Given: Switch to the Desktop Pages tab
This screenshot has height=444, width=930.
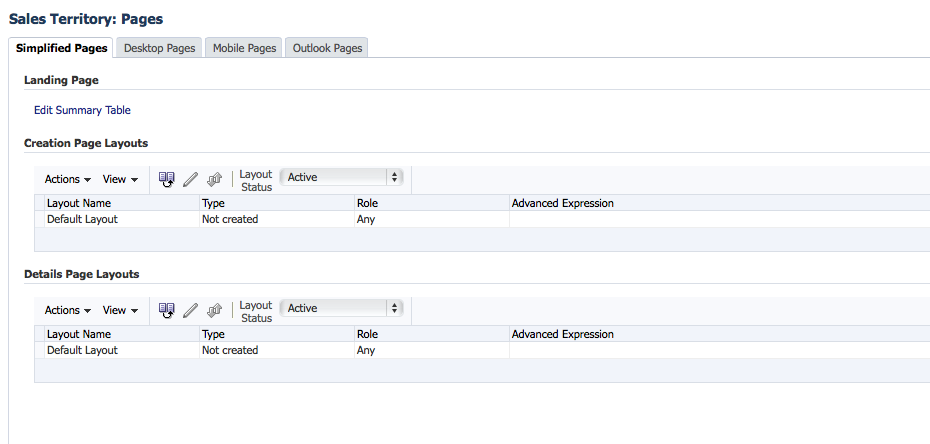Looking at the screenshot, I should (x=159, y=48).
